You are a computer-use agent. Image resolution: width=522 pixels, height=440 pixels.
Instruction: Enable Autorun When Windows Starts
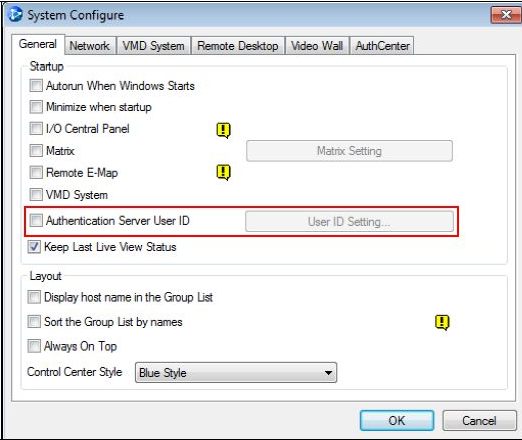coord(36,85)
